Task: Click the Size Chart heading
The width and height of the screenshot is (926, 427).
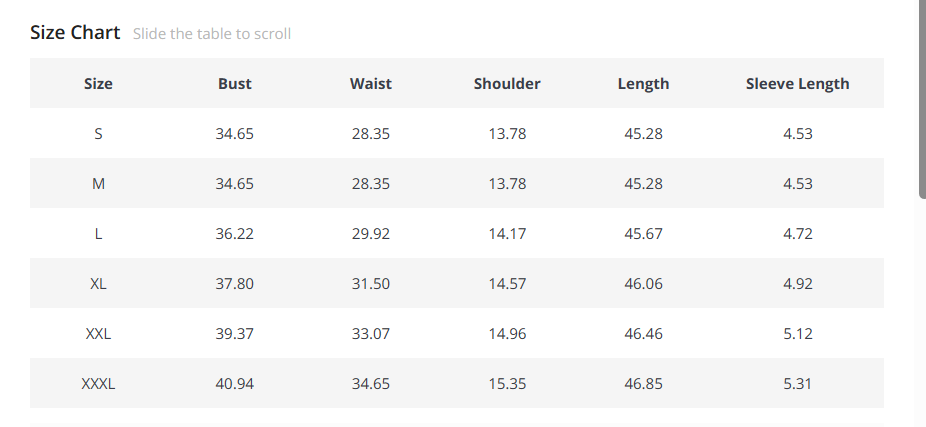Action: [x=75, y=32]
